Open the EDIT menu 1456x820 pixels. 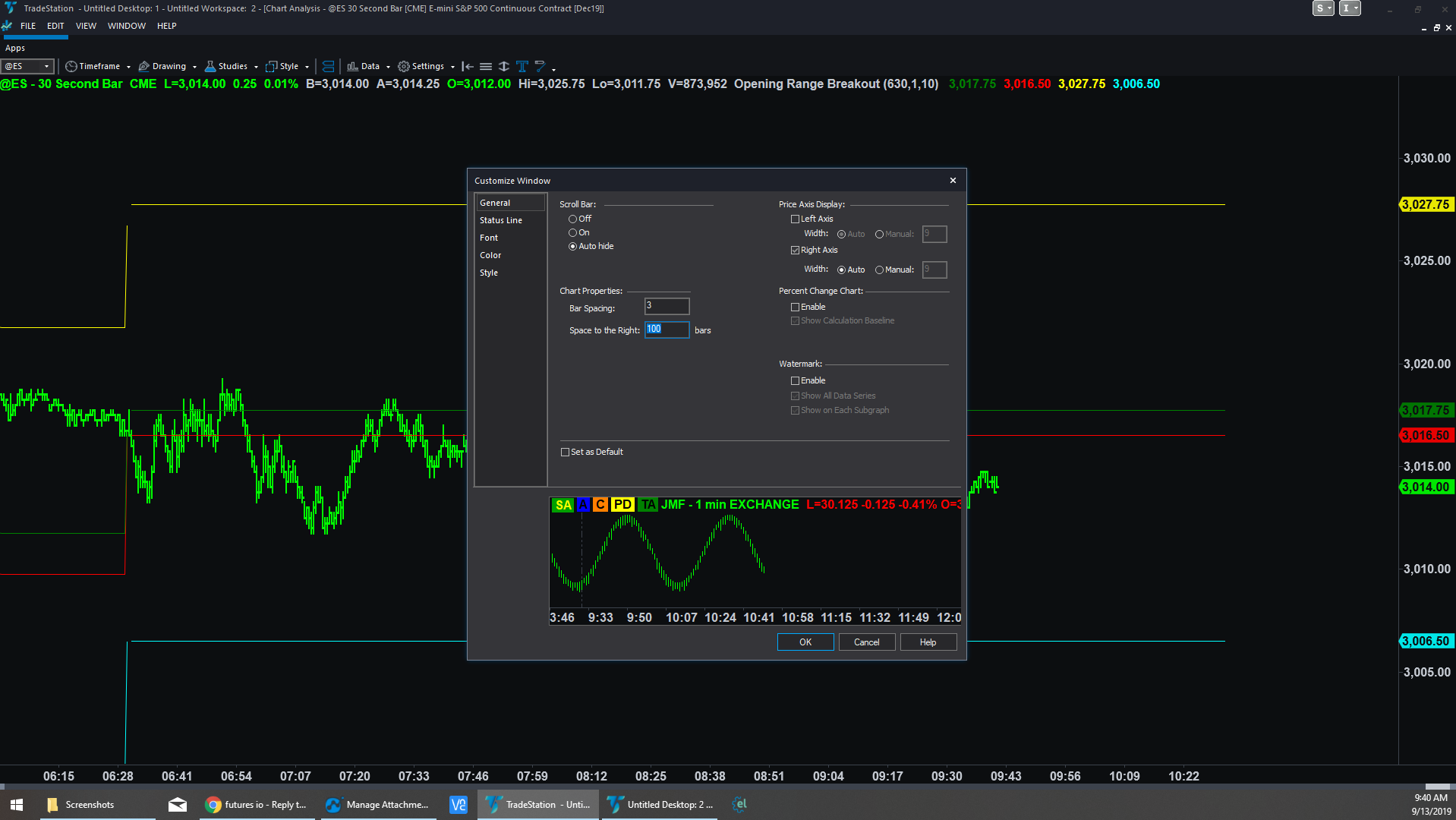click(x=55, y=26)
